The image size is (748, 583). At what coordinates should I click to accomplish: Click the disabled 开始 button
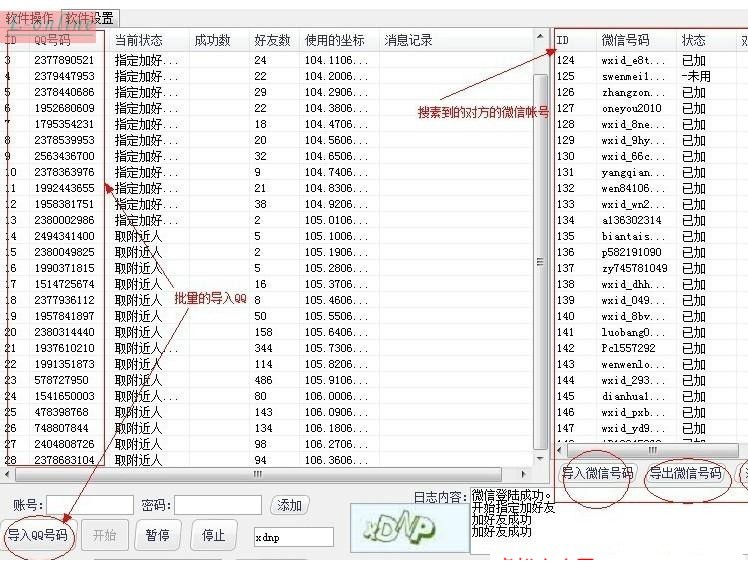coord(104,535)
